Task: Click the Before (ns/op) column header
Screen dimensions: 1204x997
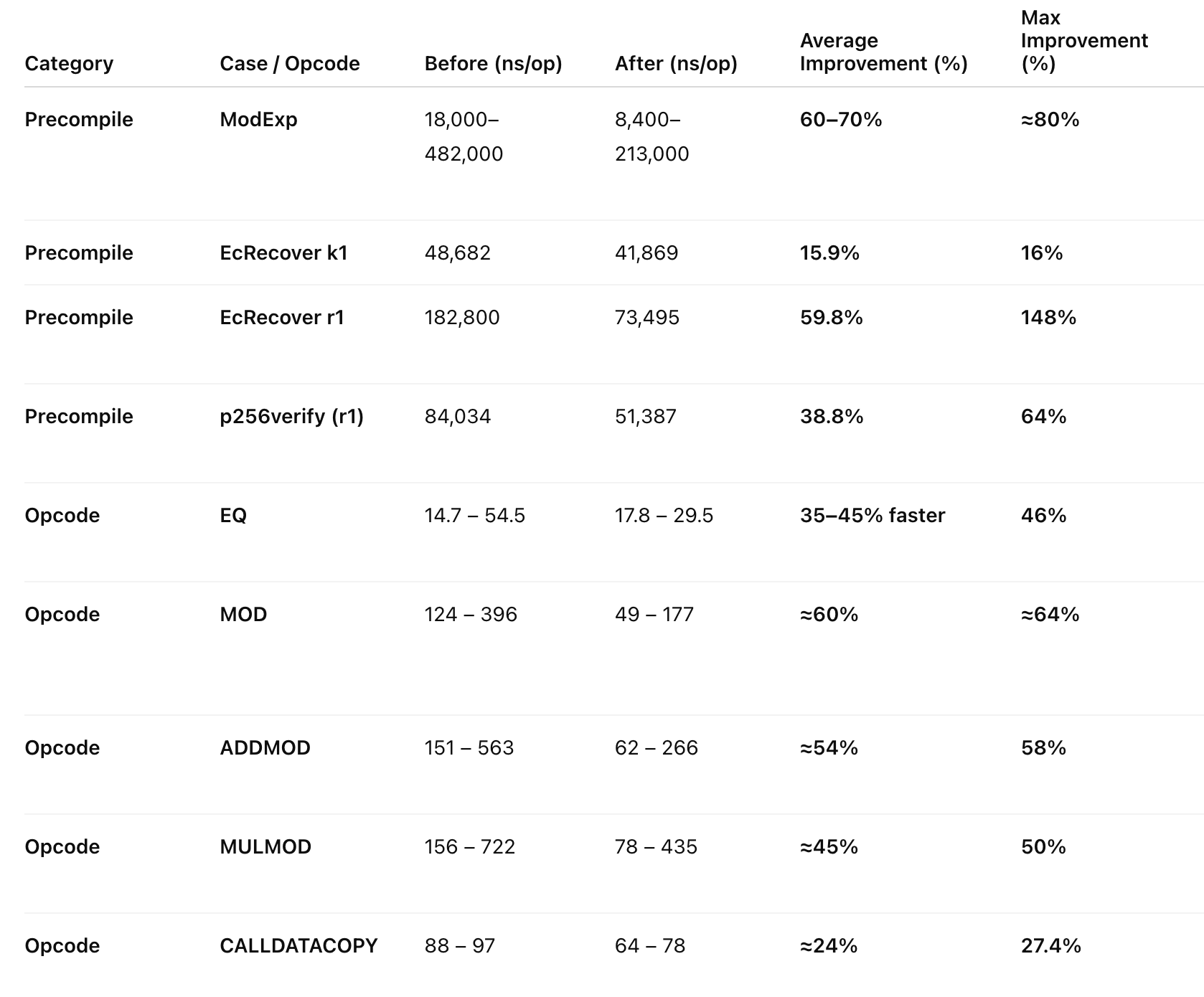Action: (493, 64)
